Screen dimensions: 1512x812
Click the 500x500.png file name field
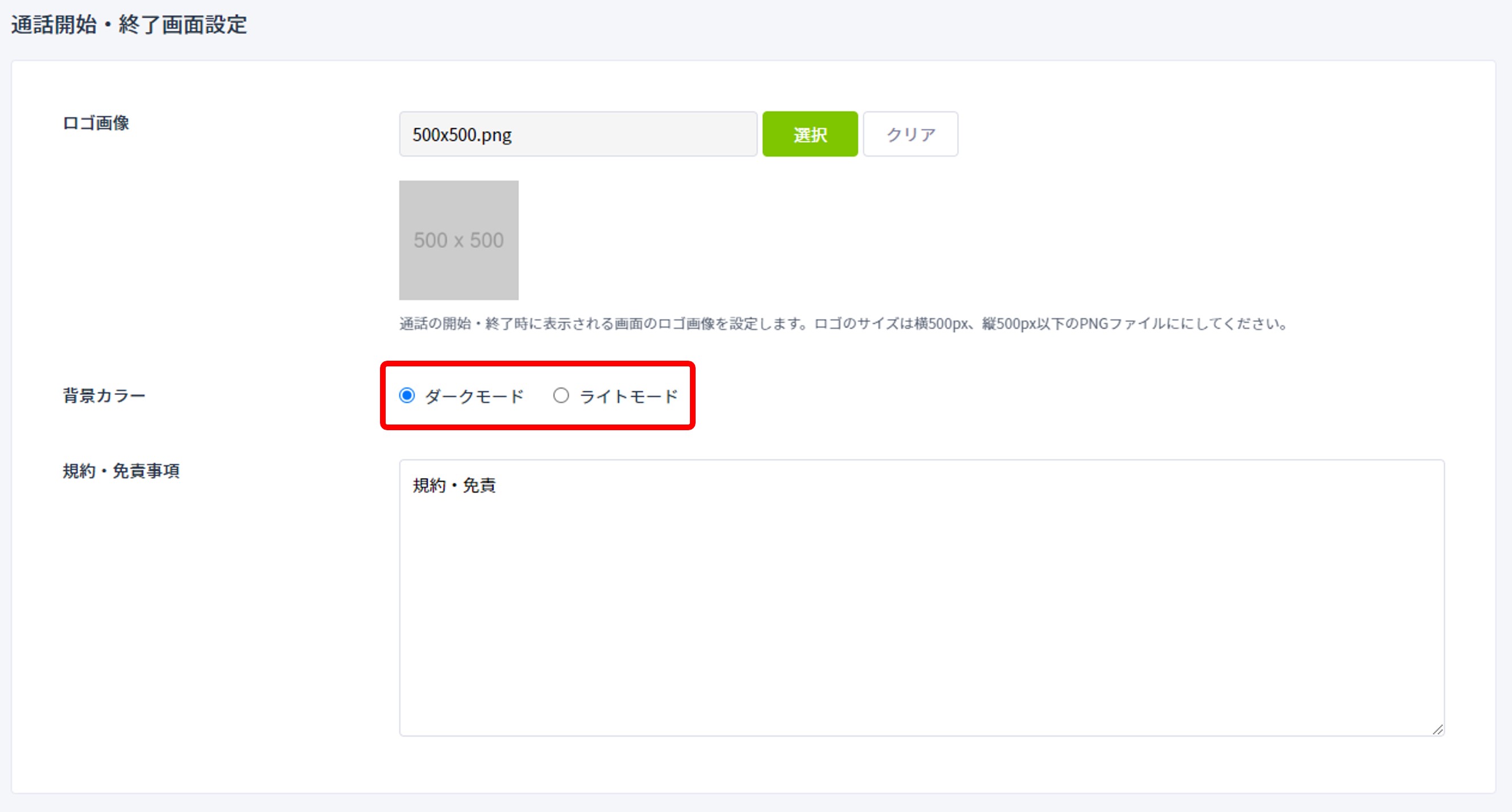578,134
